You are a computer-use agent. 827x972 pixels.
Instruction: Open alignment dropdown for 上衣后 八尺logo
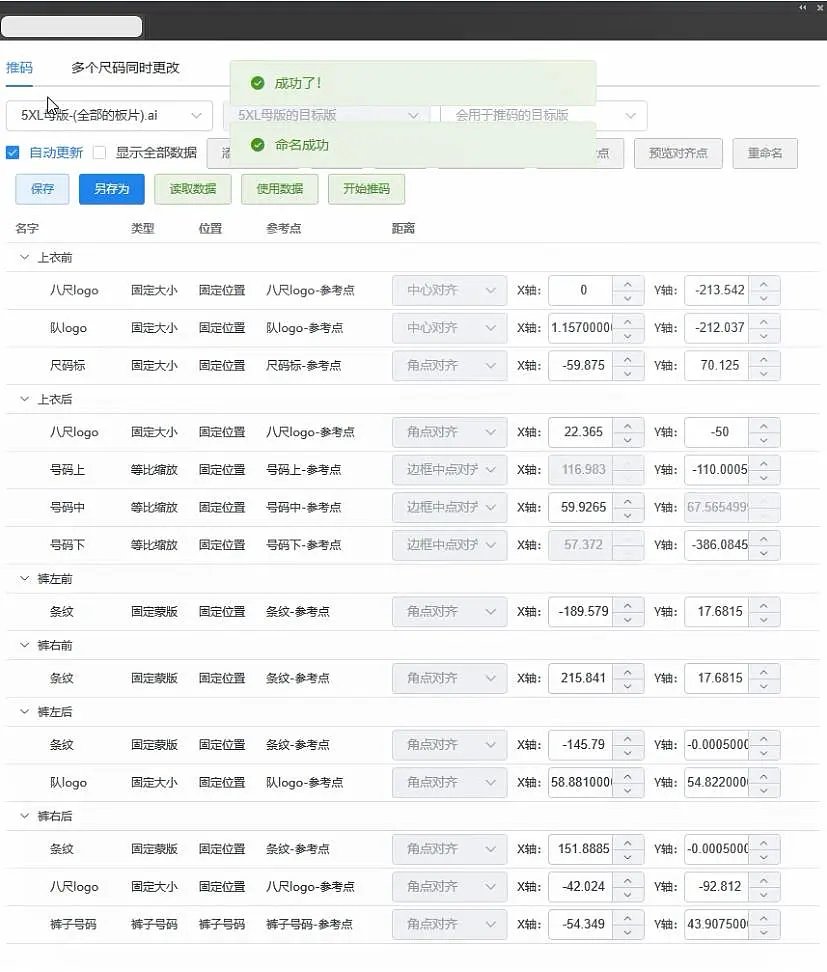point(449,433)
